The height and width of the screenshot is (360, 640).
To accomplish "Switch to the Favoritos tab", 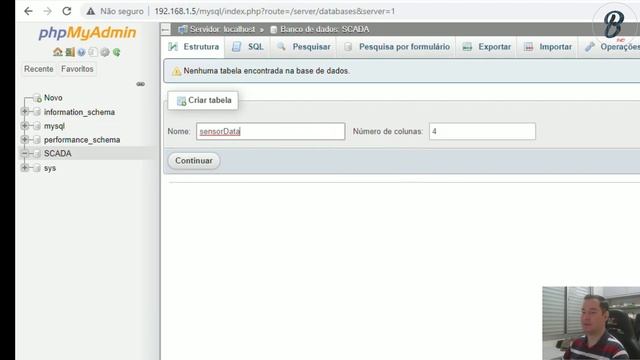I will (77, 69).
